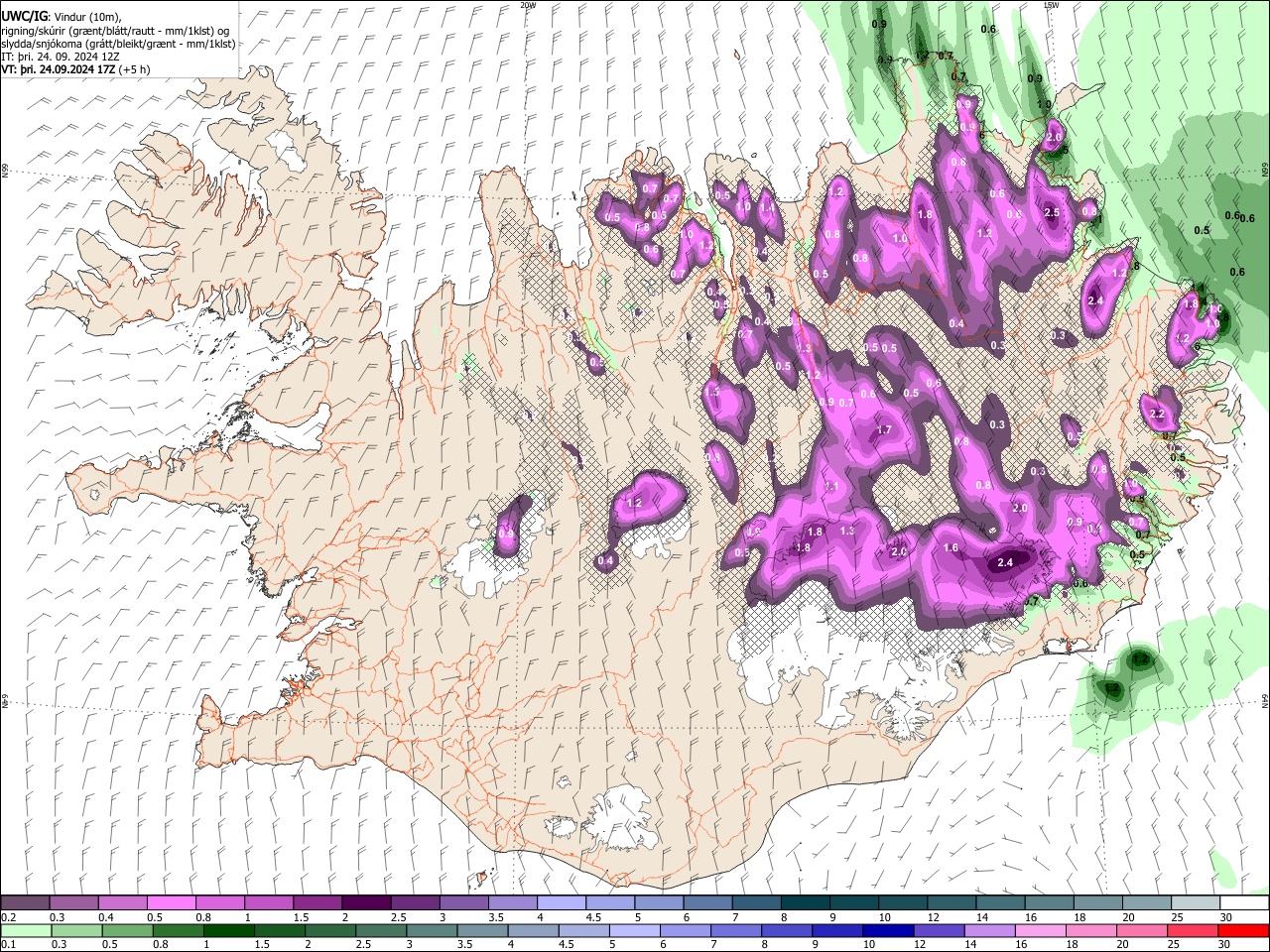Click the '15W' longitude label at the map top
The image size is (1270, 952).
(1051, 5)
